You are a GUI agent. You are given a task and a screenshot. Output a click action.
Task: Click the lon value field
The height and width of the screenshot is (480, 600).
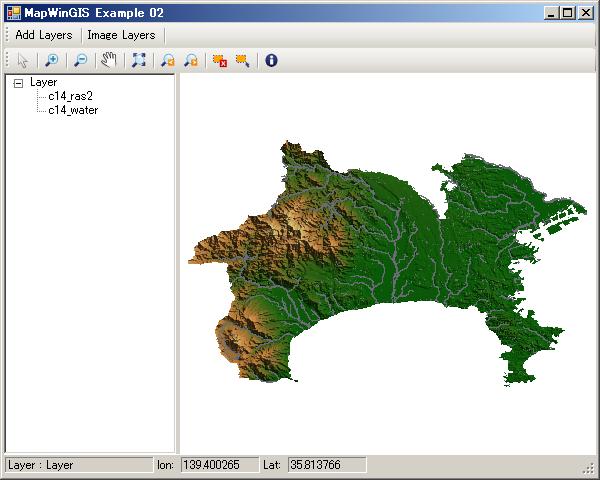click(218, 465)
